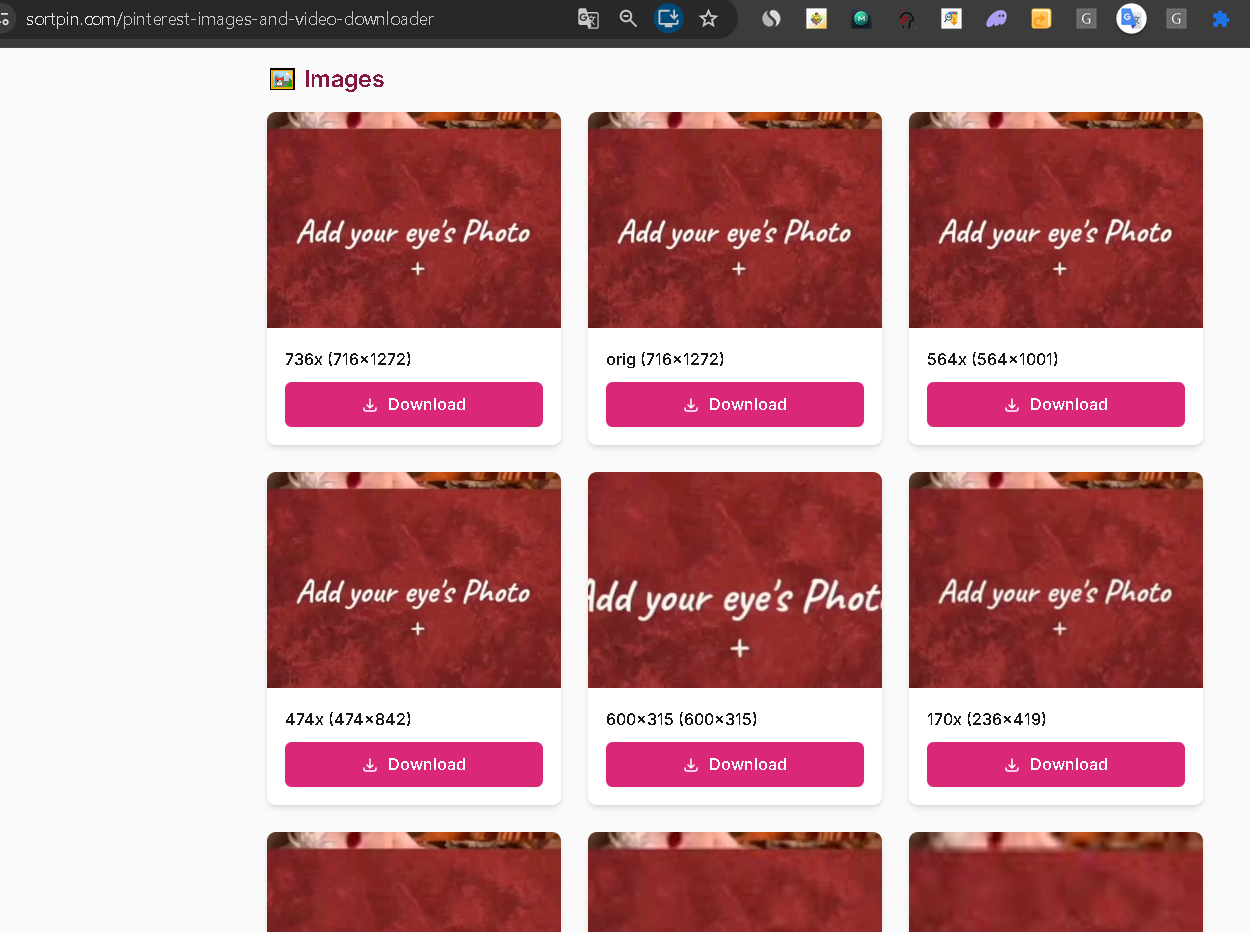Screen dimensions: 1250x932
Task: Open the green M circle extension
Action: pyautogui.click(x=861, y=18)
